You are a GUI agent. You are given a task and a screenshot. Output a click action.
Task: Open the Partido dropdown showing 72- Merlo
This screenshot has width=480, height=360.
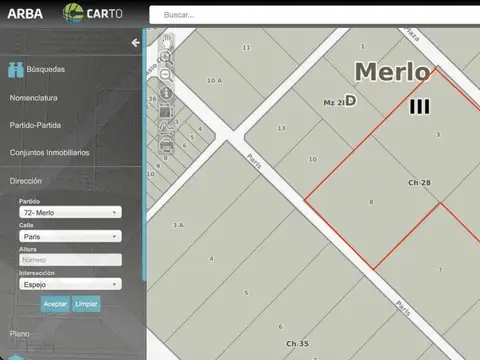tap(70, 212)
